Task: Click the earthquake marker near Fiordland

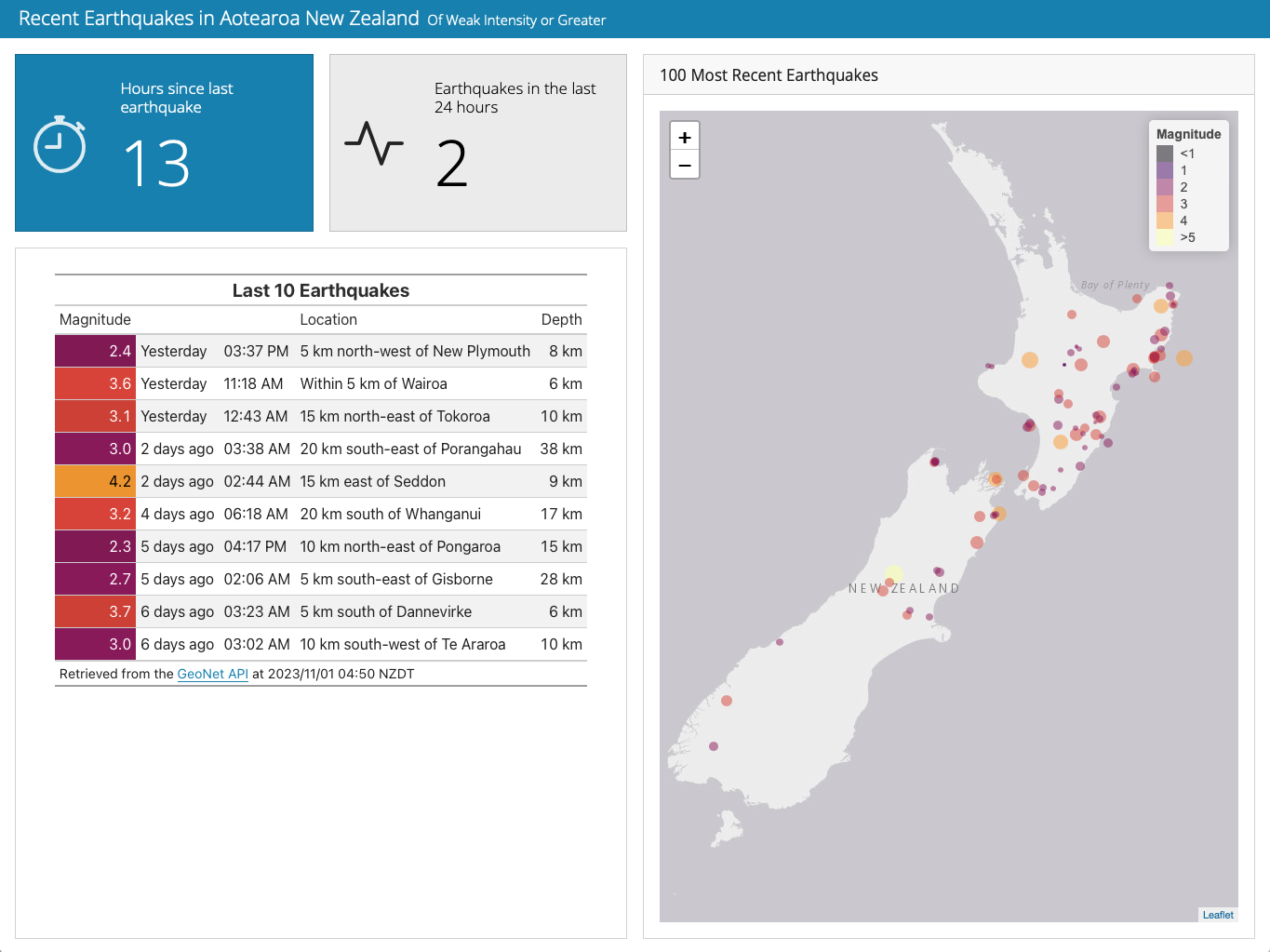Action: [714, 746]
